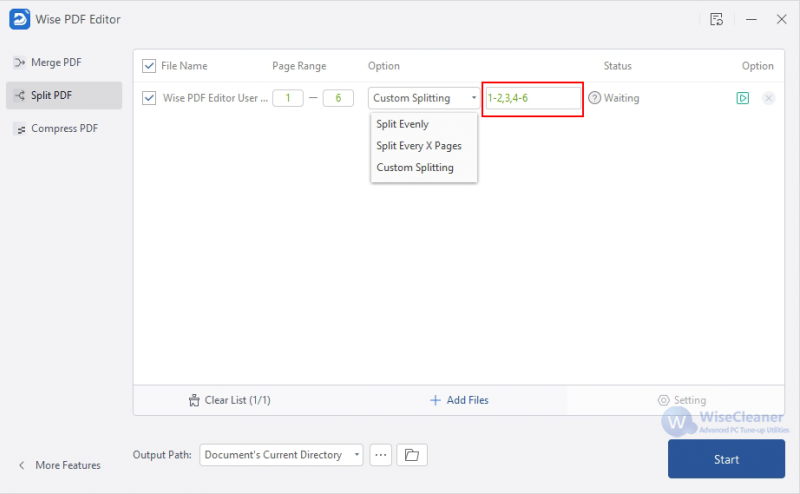Open the Merge PDF section
This screenshot has height=494, width=800.
[64, 62]
